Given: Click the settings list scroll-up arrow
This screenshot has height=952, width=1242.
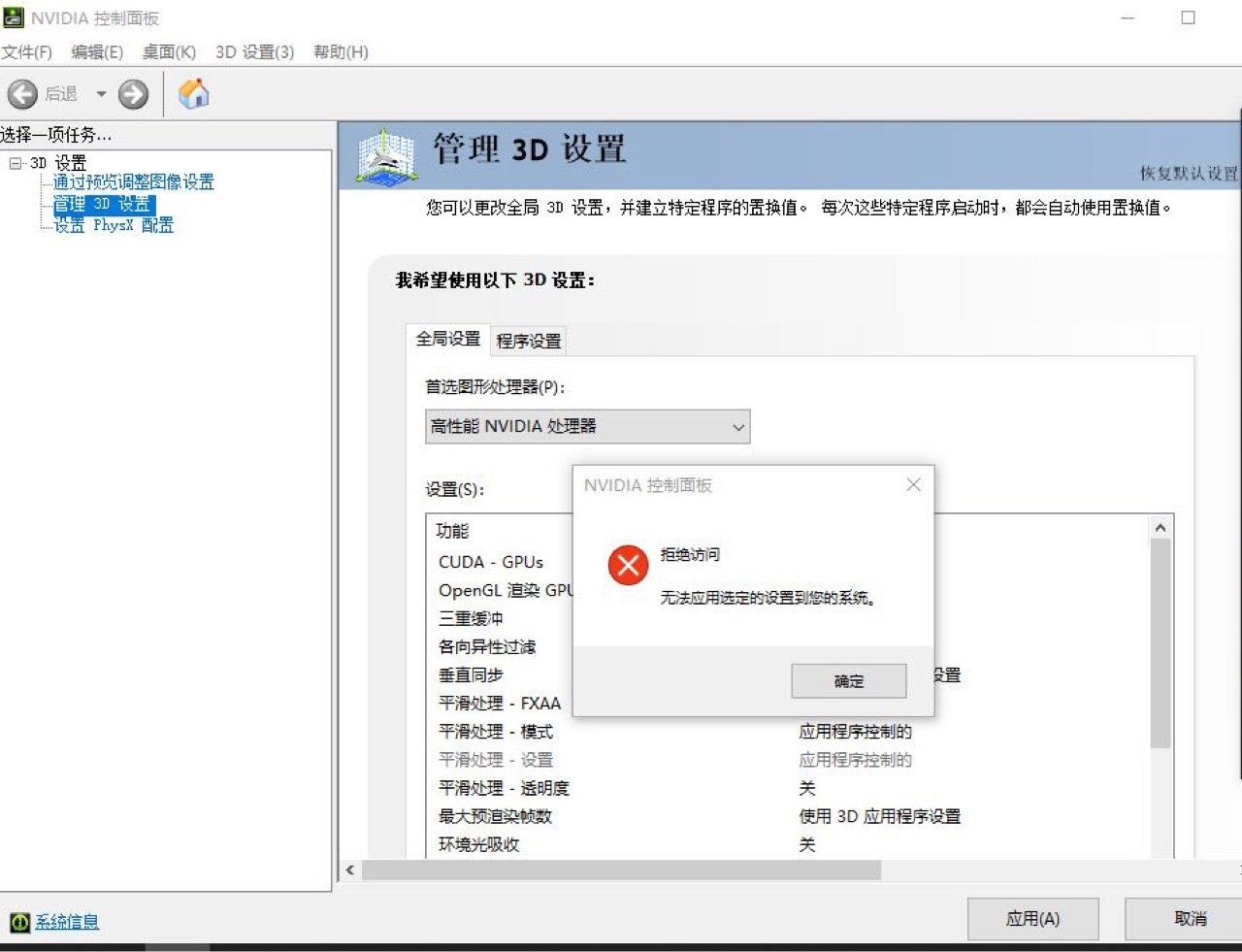Looking at the screenshot, I should (1160, 528).
